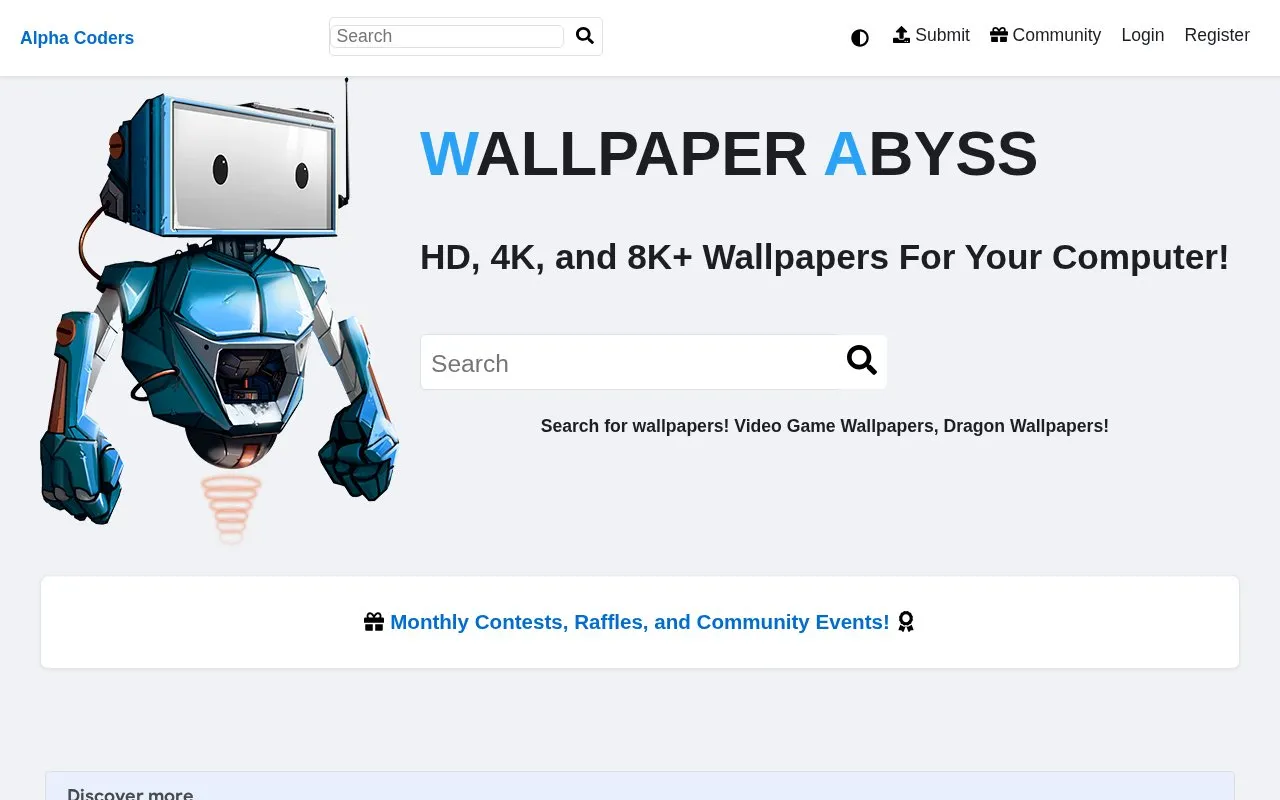Open the Alpha Coders home link

(77, 38)
